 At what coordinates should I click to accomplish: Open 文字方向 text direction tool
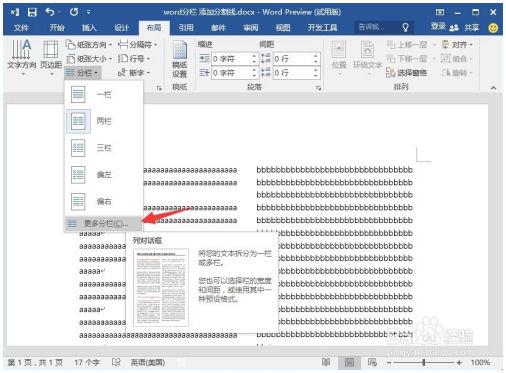click(22, 57)
